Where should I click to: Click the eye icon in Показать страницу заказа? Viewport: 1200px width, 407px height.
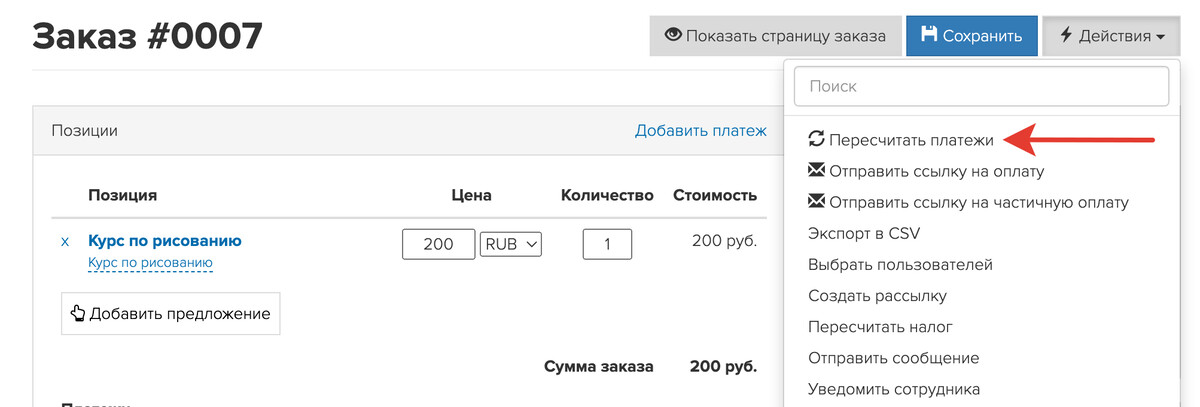673,35
